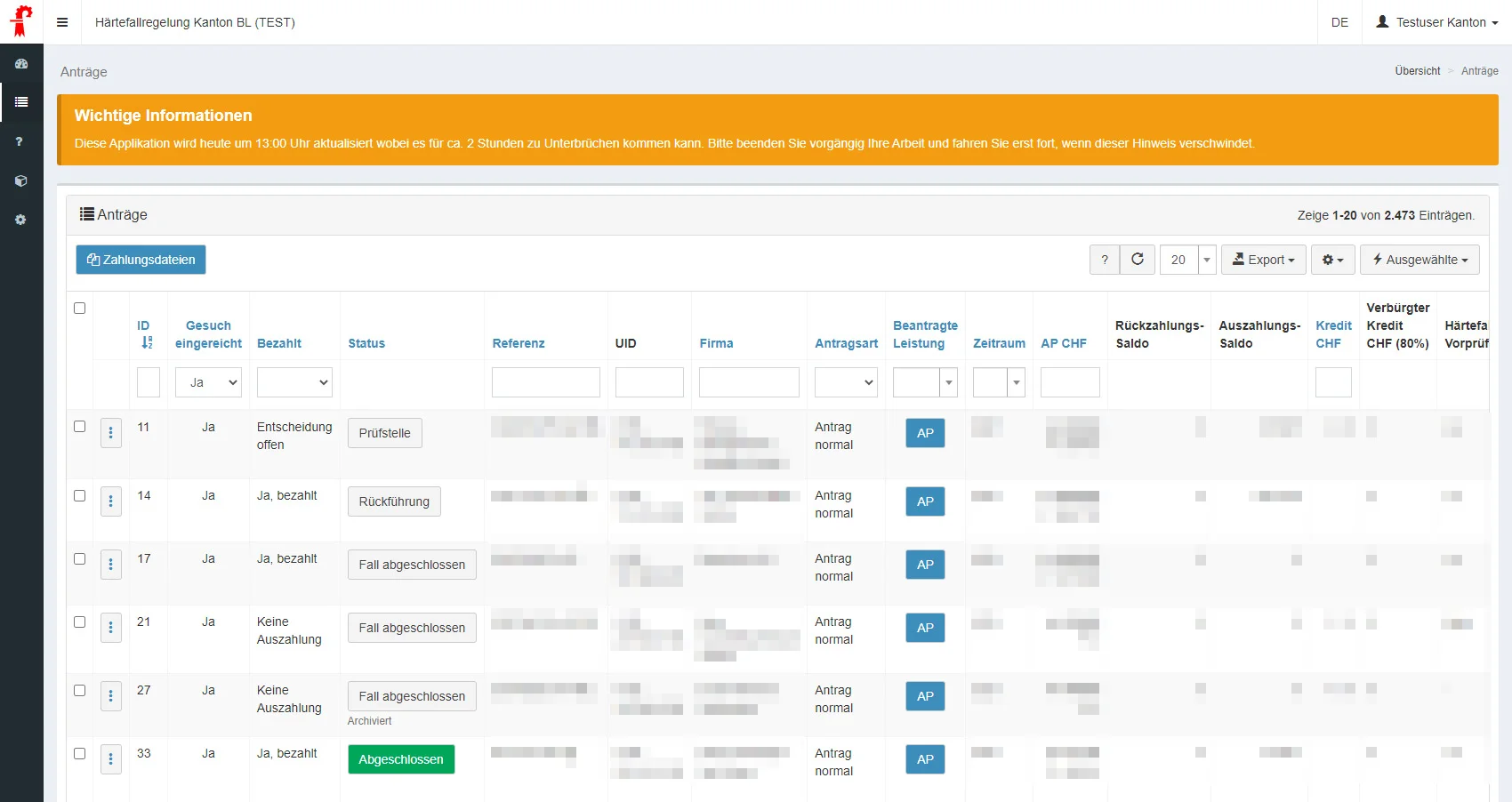The width and height of the screenshot is (1512, 802).
Task: Focus the ID filter input field
Action: (149, 382)
